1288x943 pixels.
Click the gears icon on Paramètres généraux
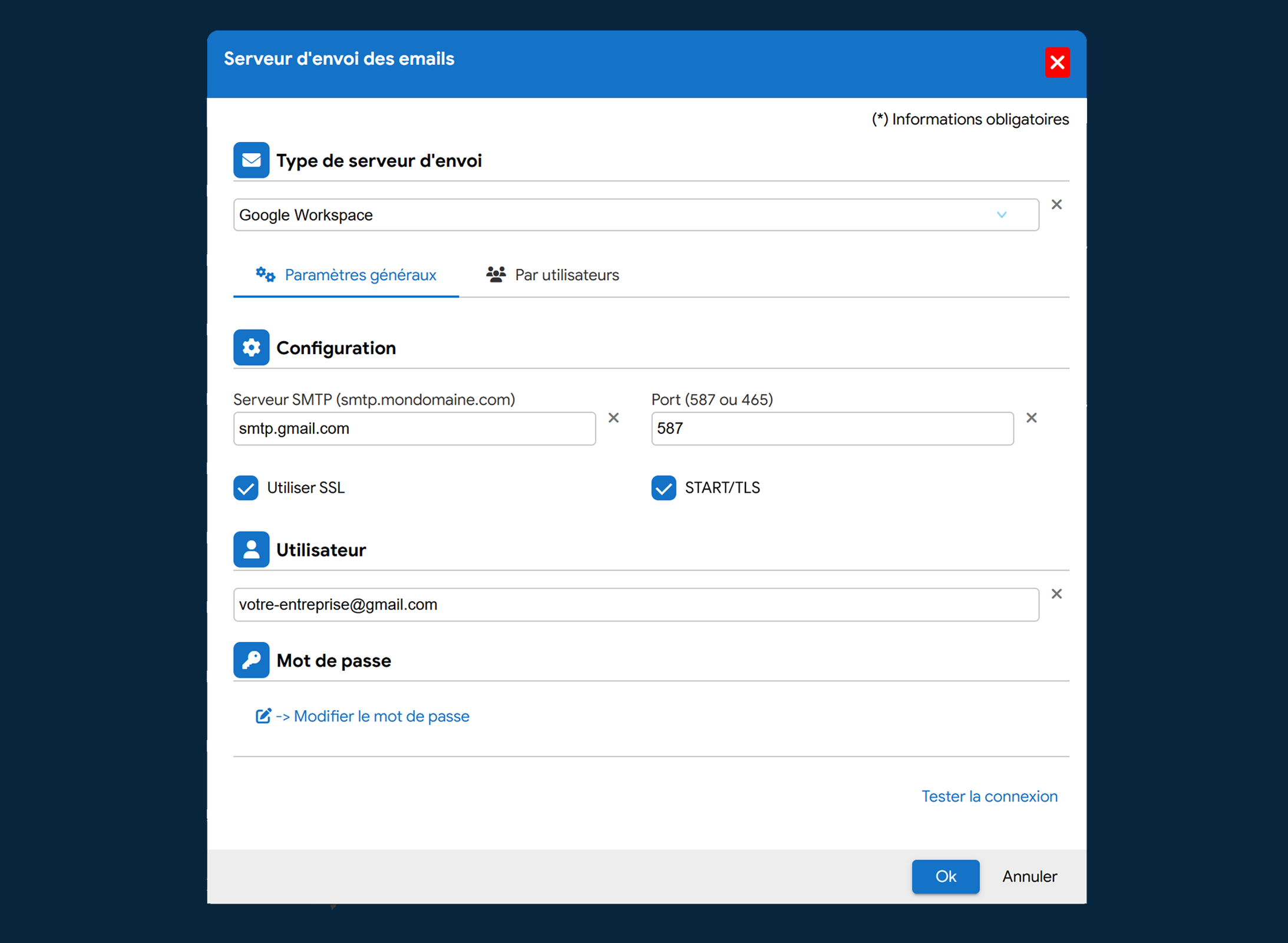pos(265,274)
